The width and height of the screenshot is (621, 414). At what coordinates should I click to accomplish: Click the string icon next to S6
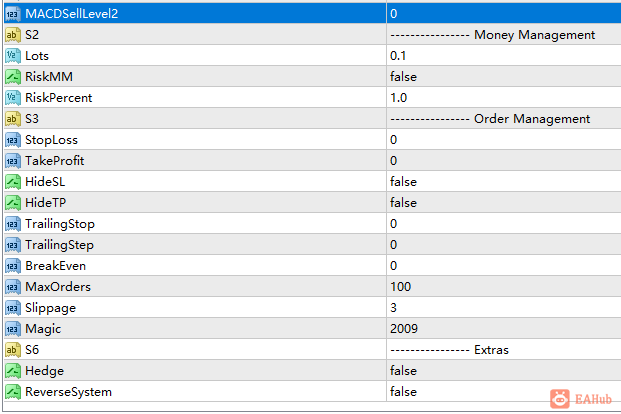13,350
